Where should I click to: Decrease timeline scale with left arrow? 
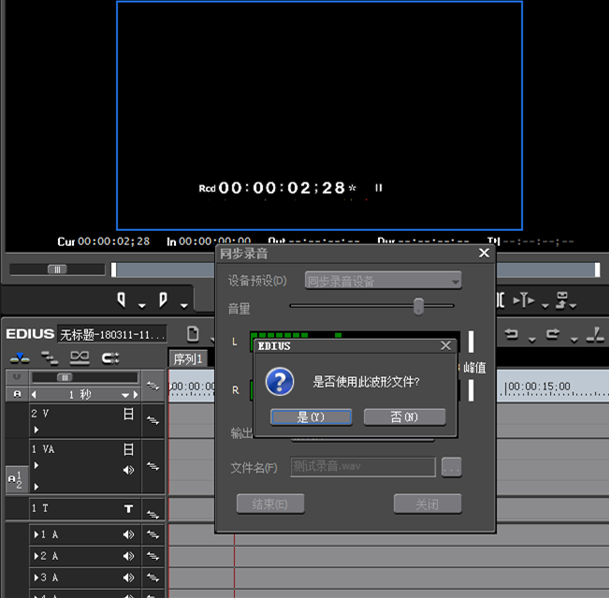34,395
